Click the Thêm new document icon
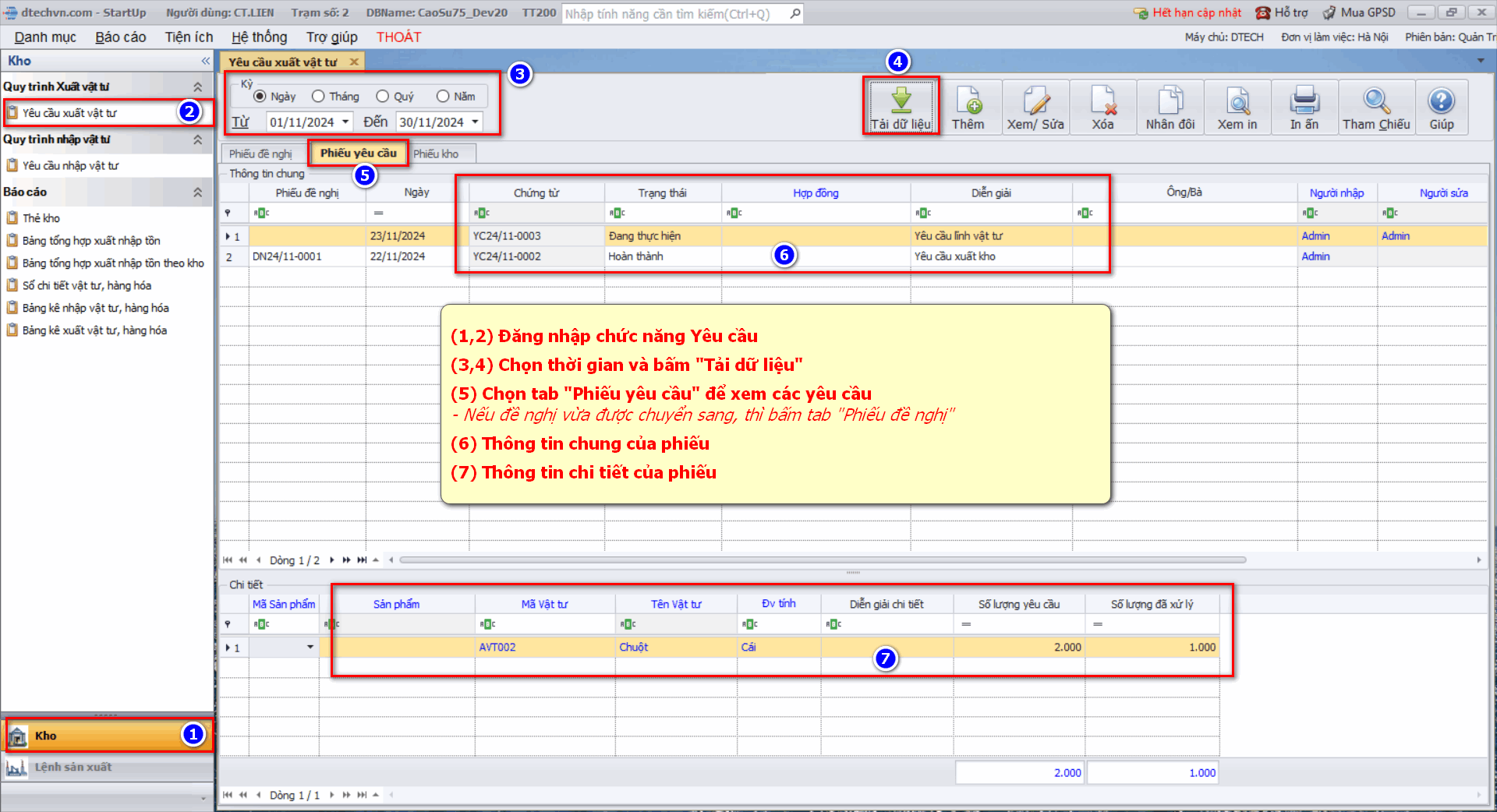1497x812 pixels. (x=968, y=101)
